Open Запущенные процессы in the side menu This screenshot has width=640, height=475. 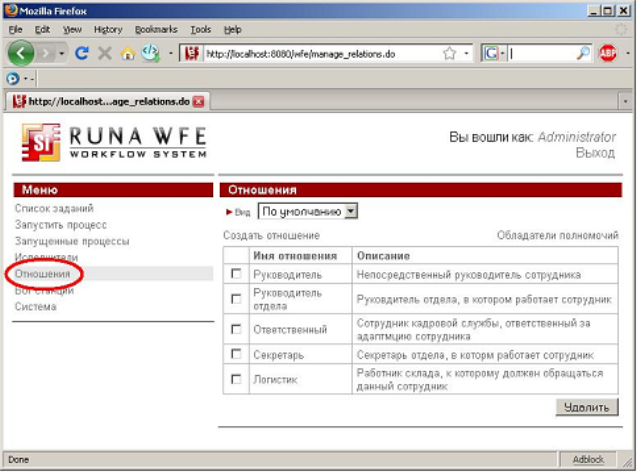pos(71,241)
